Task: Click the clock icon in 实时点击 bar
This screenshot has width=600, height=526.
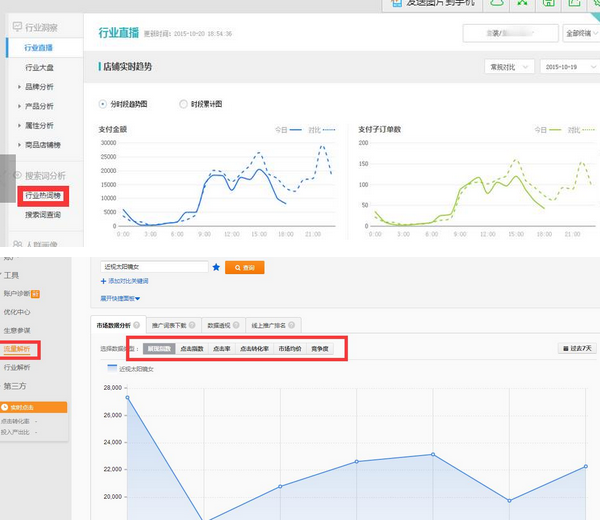Action: click(x=5, y=407)
